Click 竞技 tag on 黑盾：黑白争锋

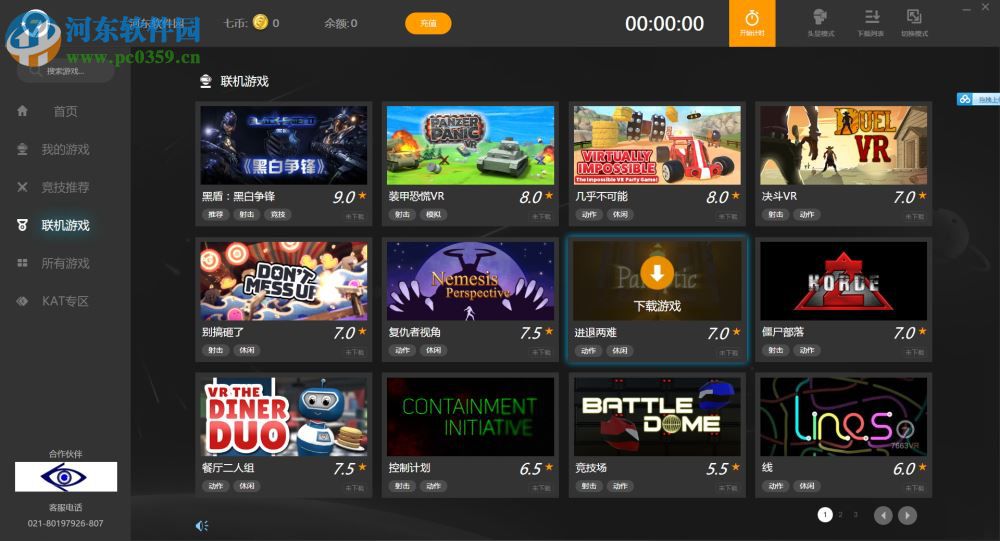[278, 214]
